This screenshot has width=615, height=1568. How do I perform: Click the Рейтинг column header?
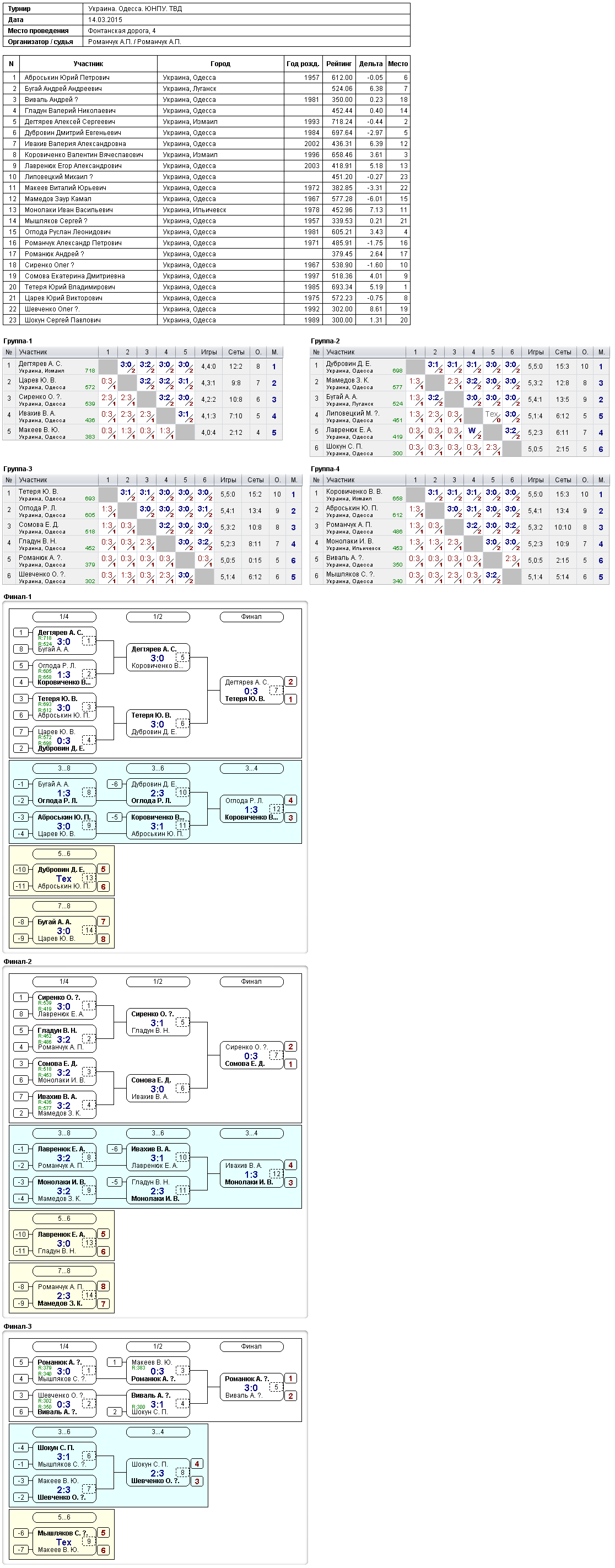click(338, 64)
